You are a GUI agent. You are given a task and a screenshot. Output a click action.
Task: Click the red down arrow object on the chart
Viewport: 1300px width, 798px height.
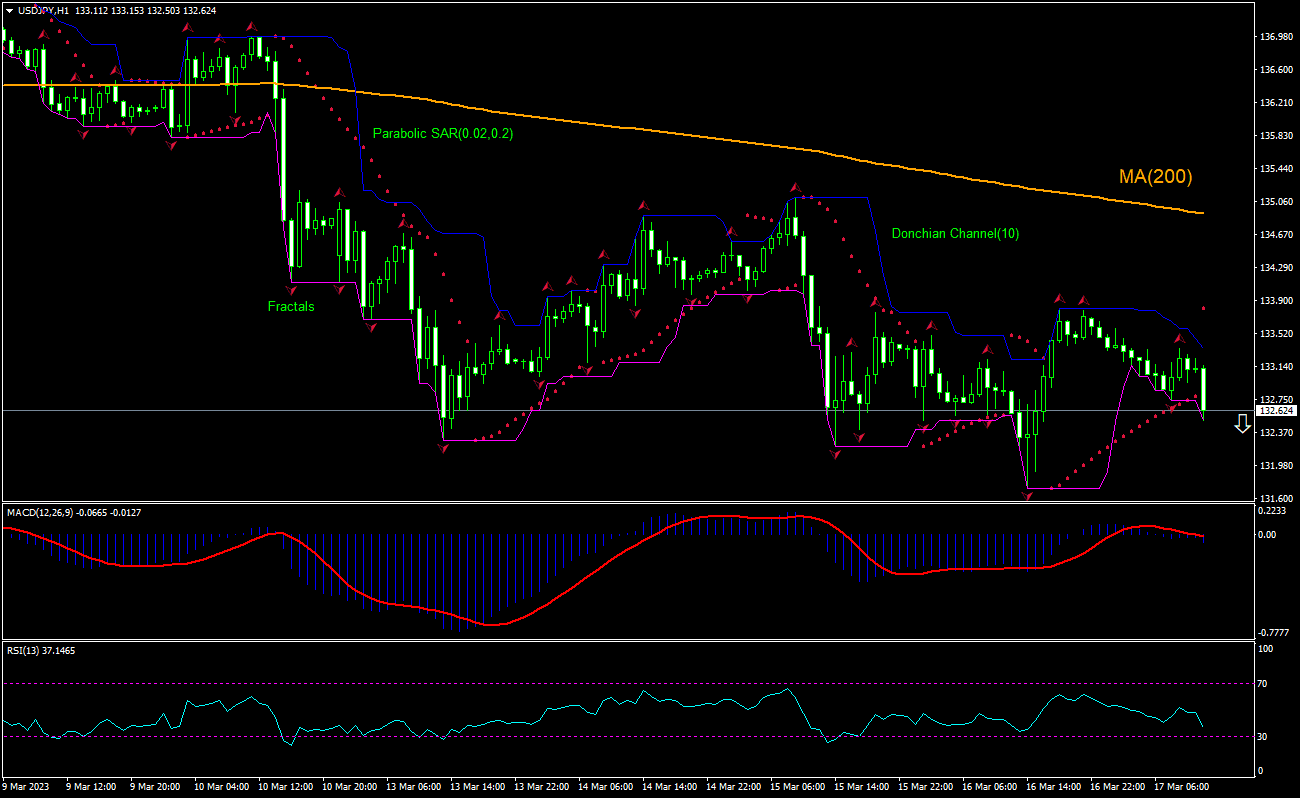coord(1243,423)
